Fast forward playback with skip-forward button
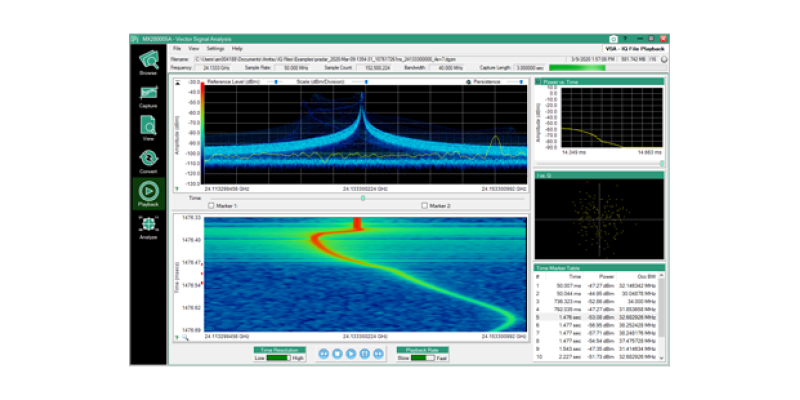Screen dimensions: 800x400 pyautogui.click(x=379, y=354)
